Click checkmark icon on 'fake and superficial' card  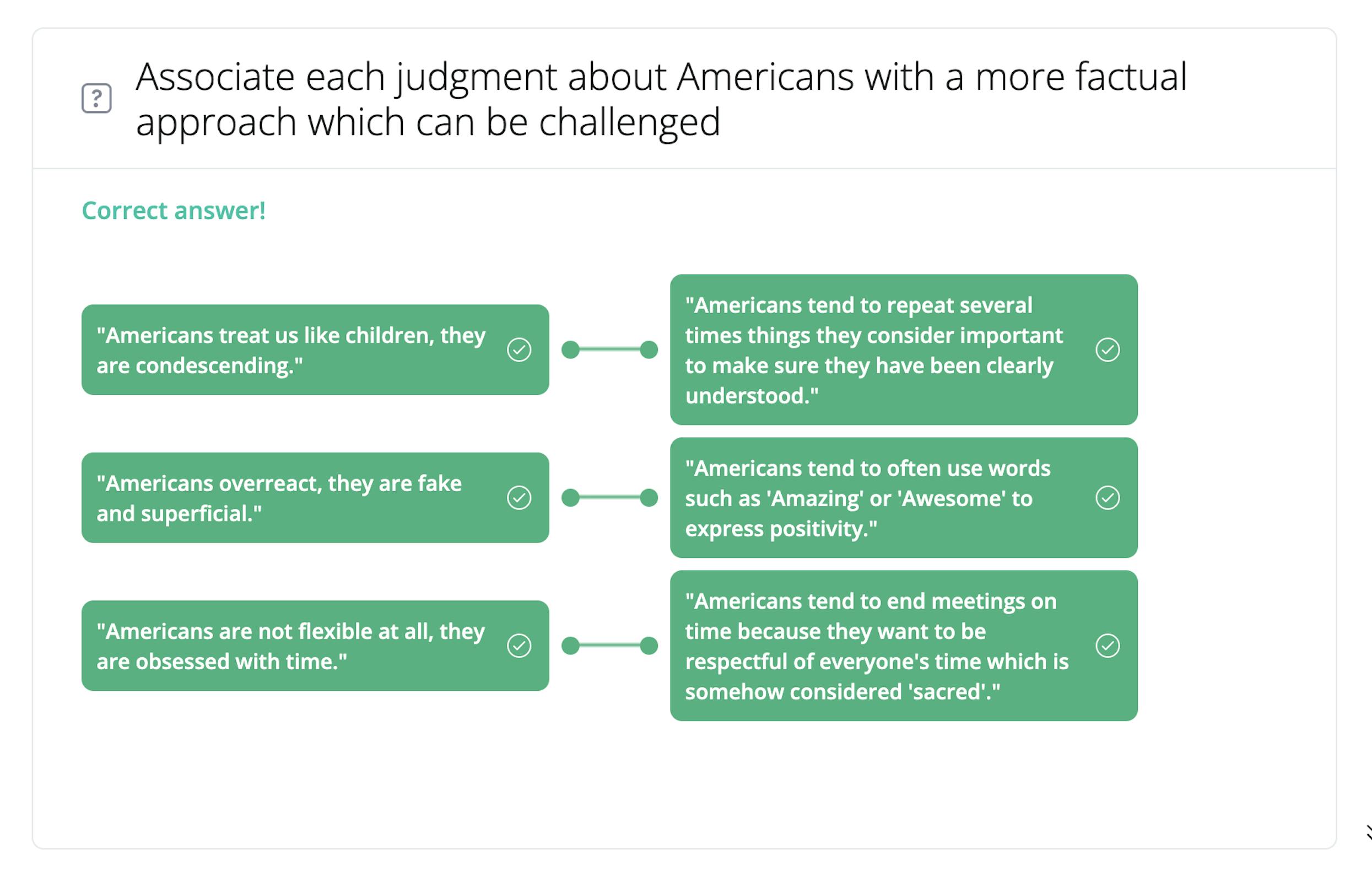[519, 498]
